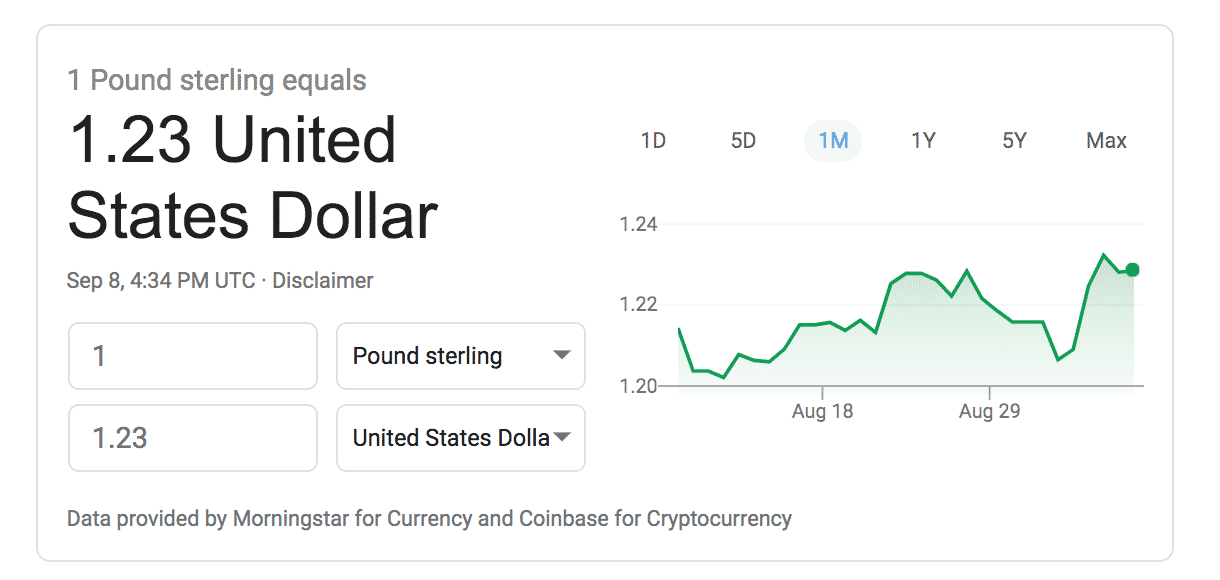Expand the United States Dollar dropdown

(x=461, y=438)
